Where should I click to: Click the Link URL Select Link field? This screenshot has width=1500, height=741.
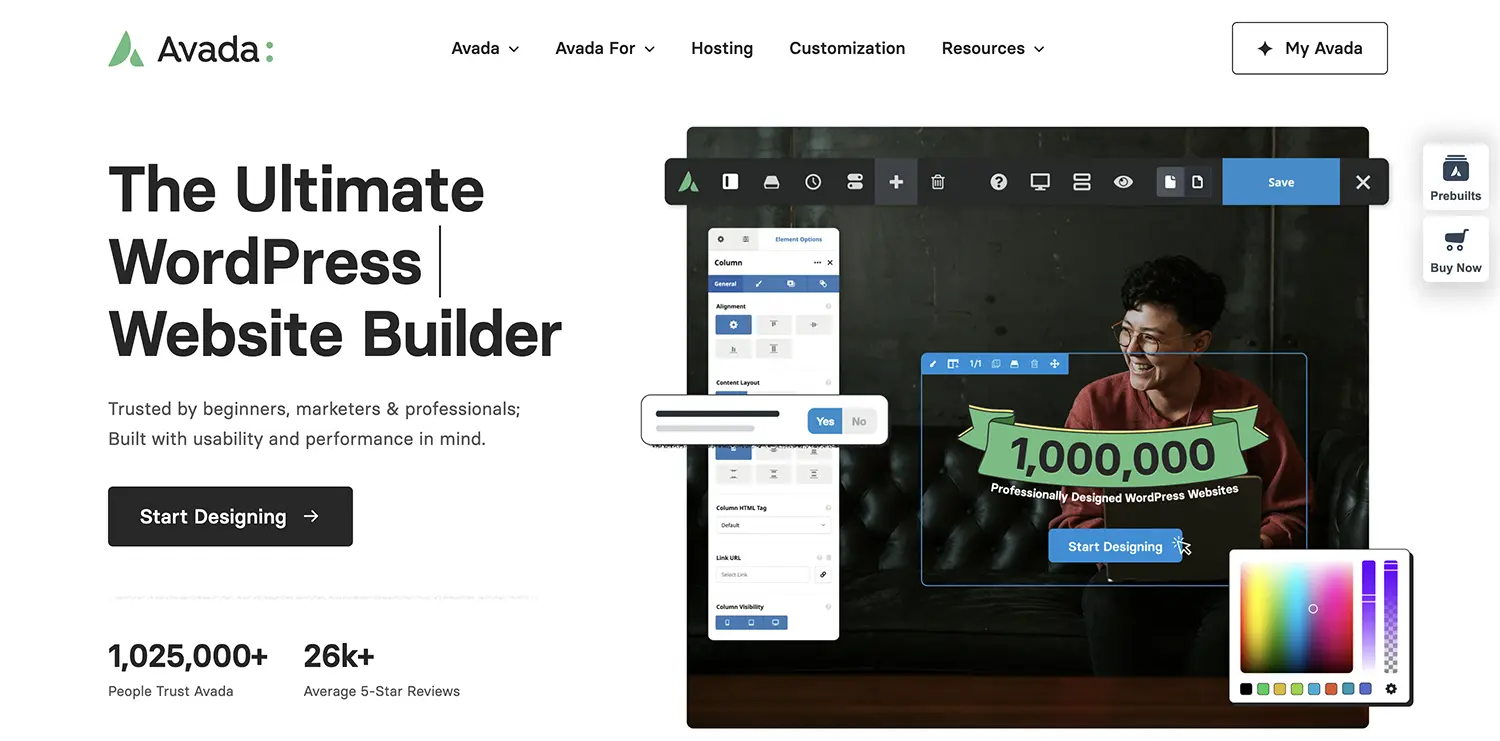point(762,574)
